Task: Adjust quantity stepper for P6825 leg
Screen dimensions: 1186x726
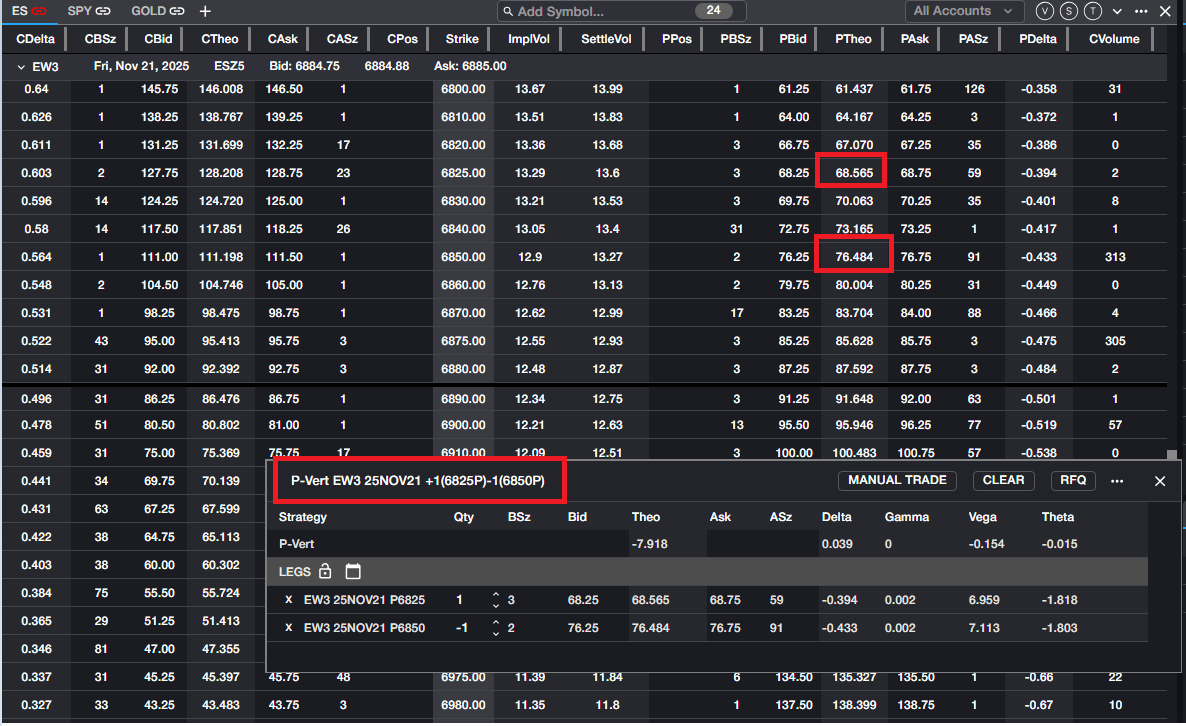Action: click(495, 600)
